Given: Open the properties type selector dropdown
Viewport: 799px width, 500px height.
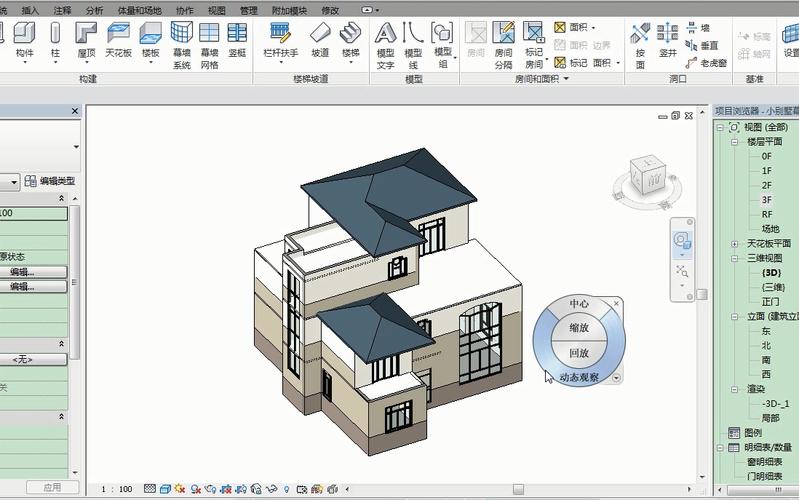Looking at the screenshot, I should [76, 147].
